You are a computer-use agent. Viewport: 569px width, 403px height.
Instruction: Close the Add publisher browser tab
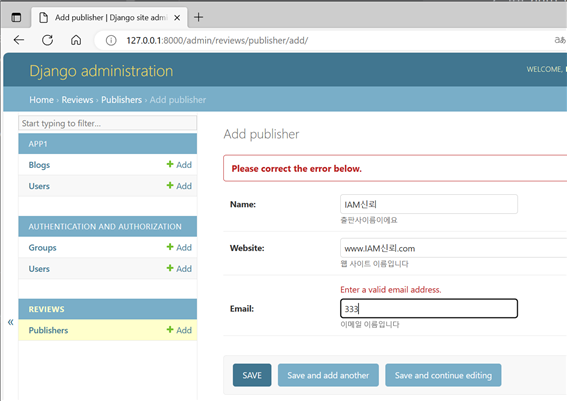pos(177,17)
